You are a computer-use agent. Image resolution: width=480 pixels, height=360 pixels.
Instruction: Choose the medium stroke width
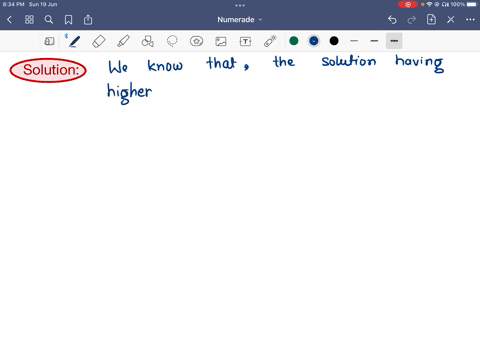(x=374, y=41)
